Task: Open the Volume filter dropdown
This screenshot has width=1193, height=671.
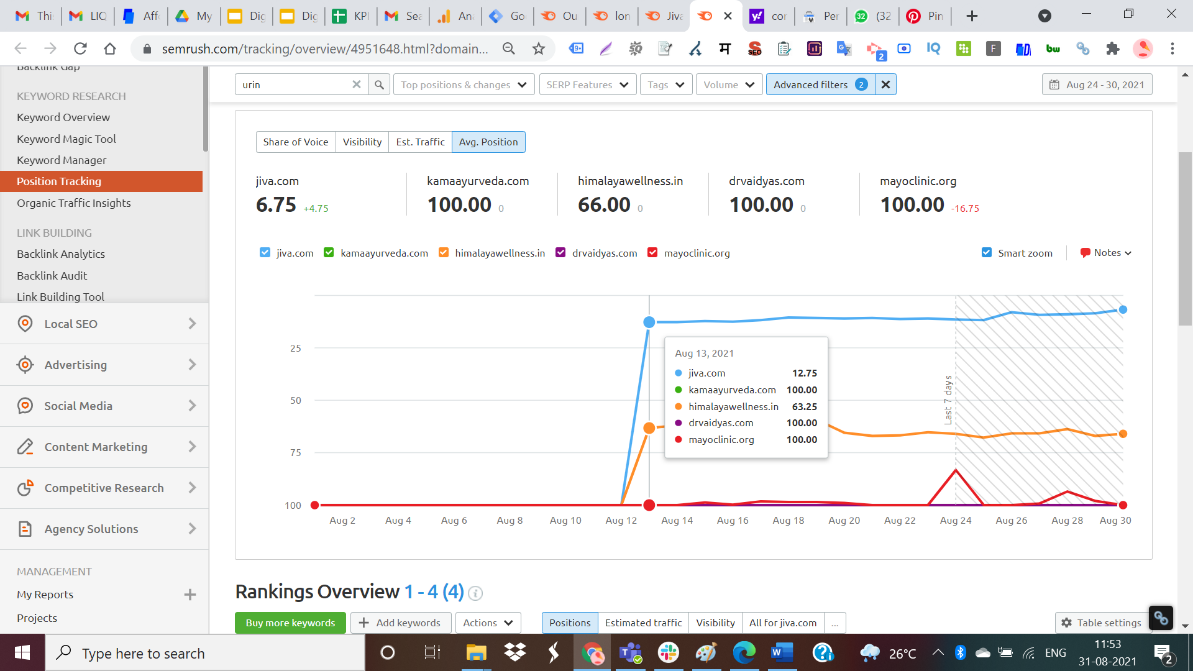Action: [729, 84]
